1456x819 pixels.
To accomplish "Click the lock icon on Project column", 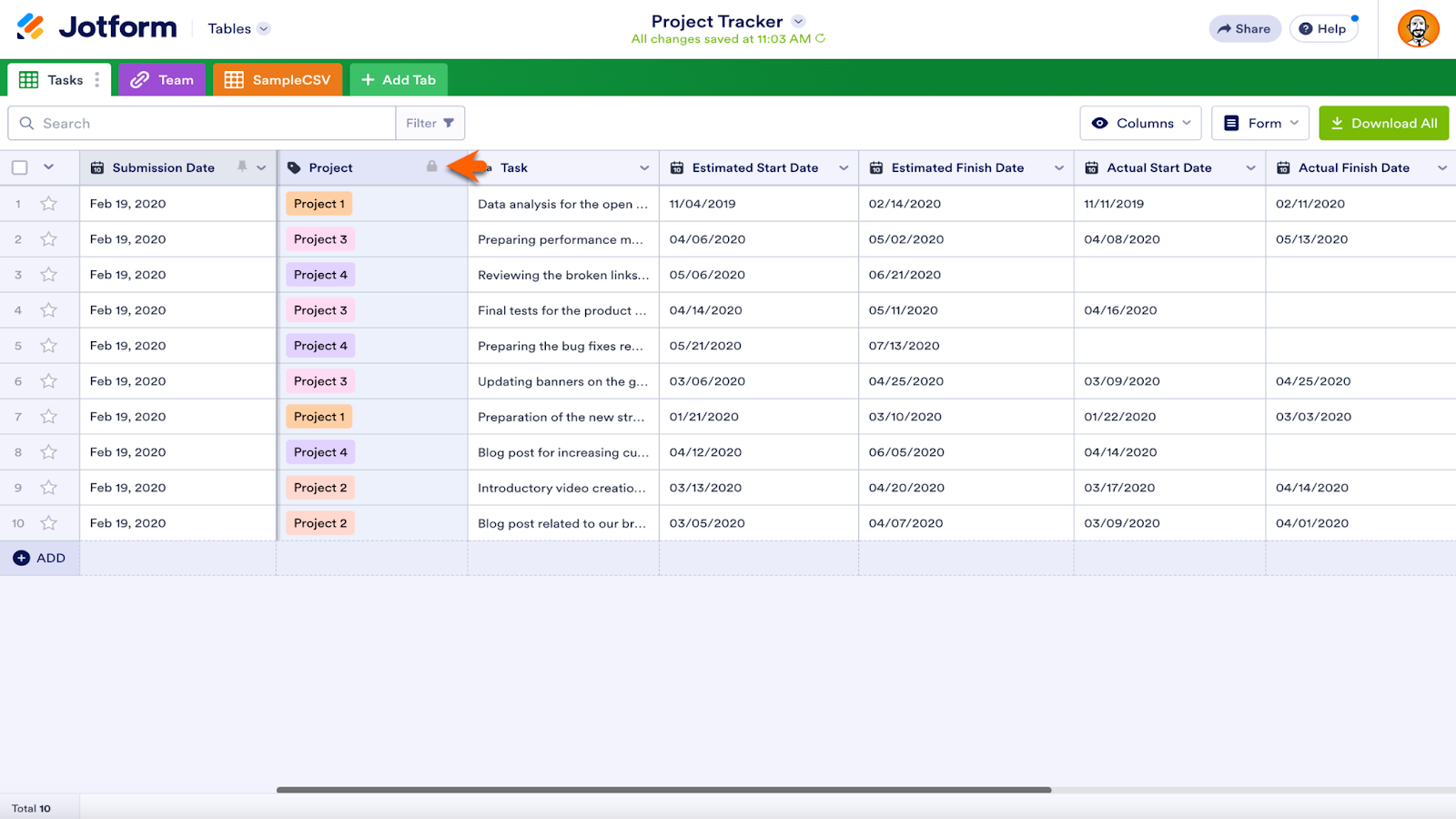I will (432, 167).
